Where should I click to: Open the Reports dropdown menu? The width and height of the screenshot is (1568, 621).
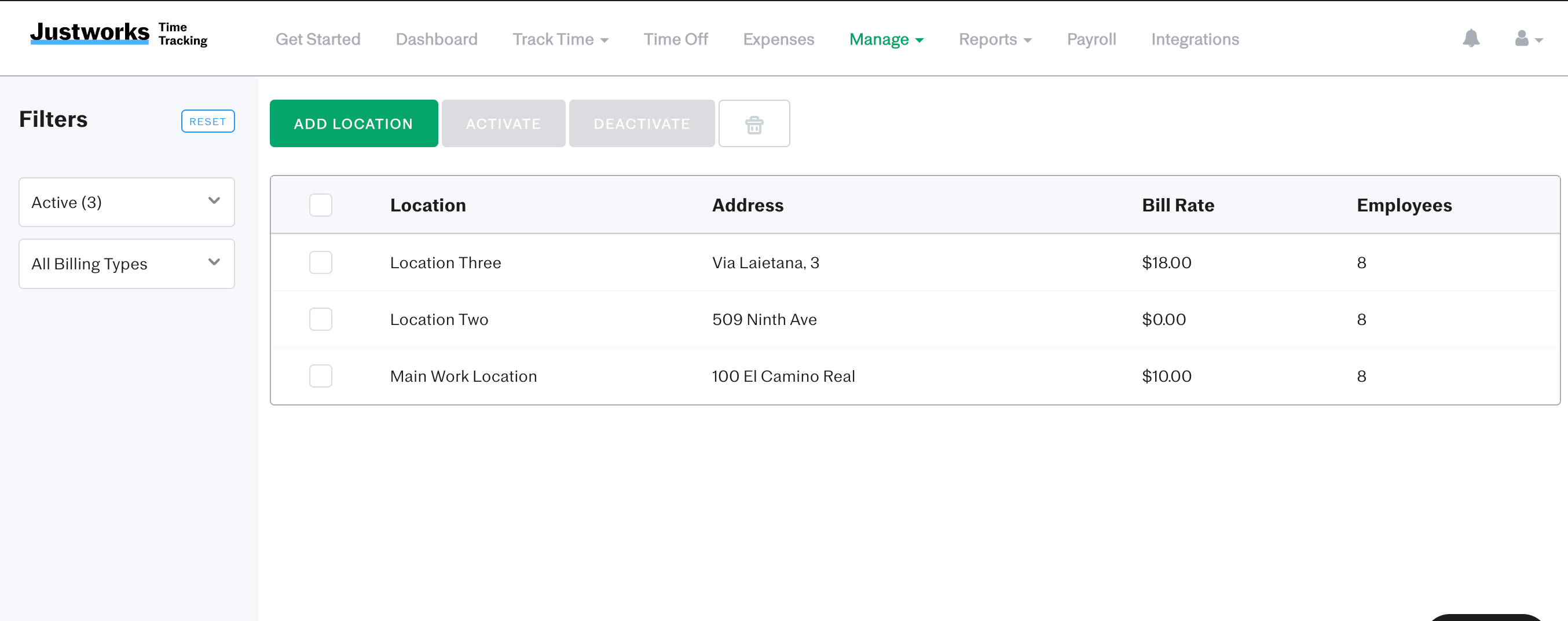click(x=994, y=38)
